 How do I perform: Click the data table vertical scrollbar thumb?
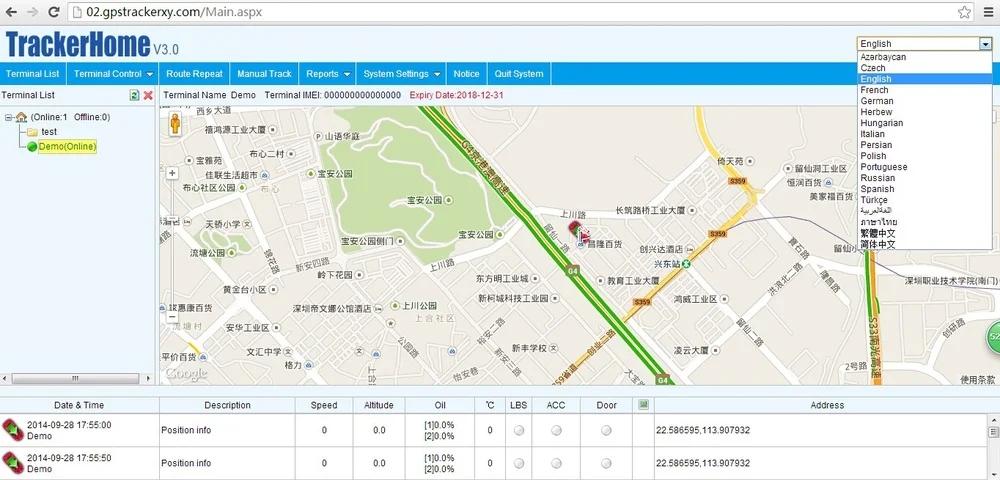pyautogui.click(x=994, y=433)
